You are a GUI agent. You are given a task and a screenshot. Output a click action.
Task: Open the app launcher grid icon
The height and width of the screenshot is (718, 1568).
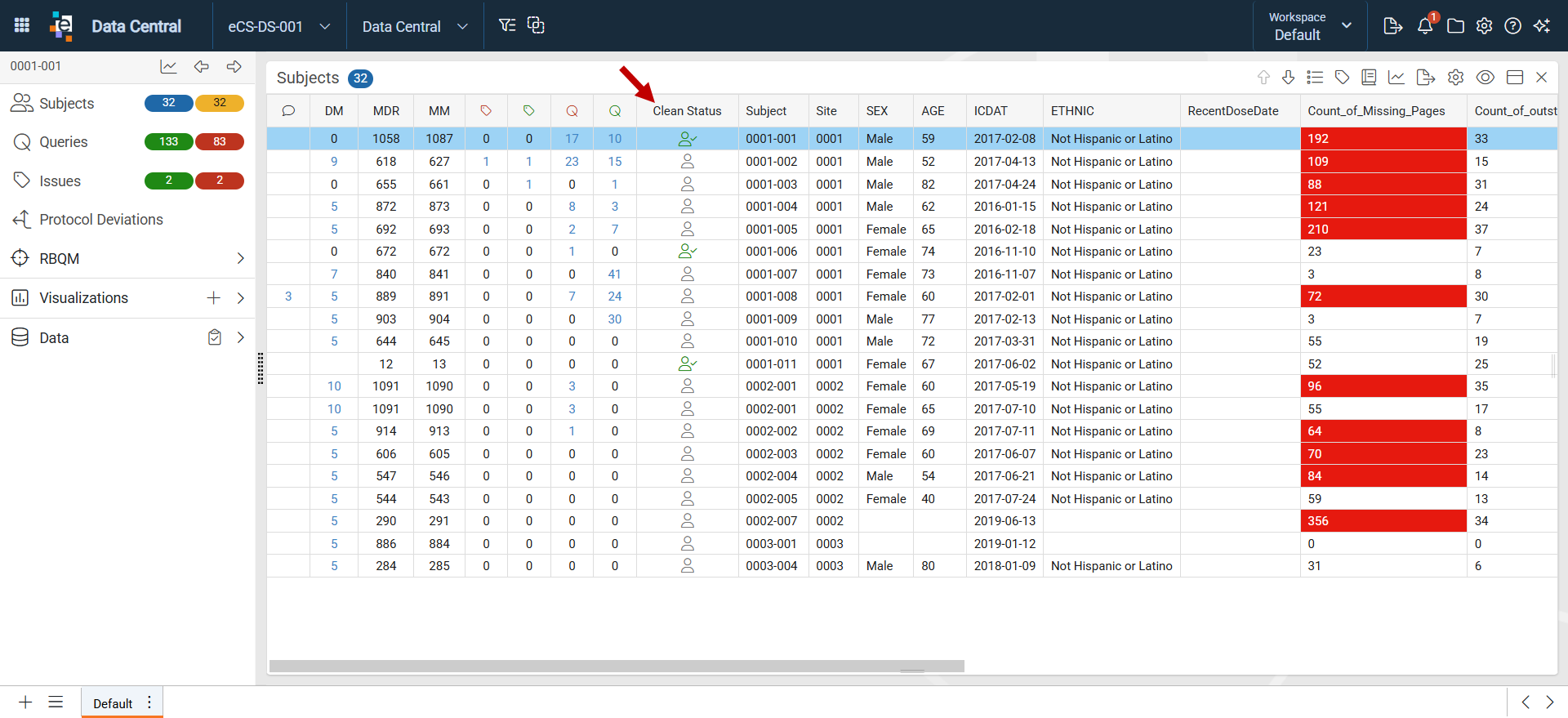coord(22,25)
